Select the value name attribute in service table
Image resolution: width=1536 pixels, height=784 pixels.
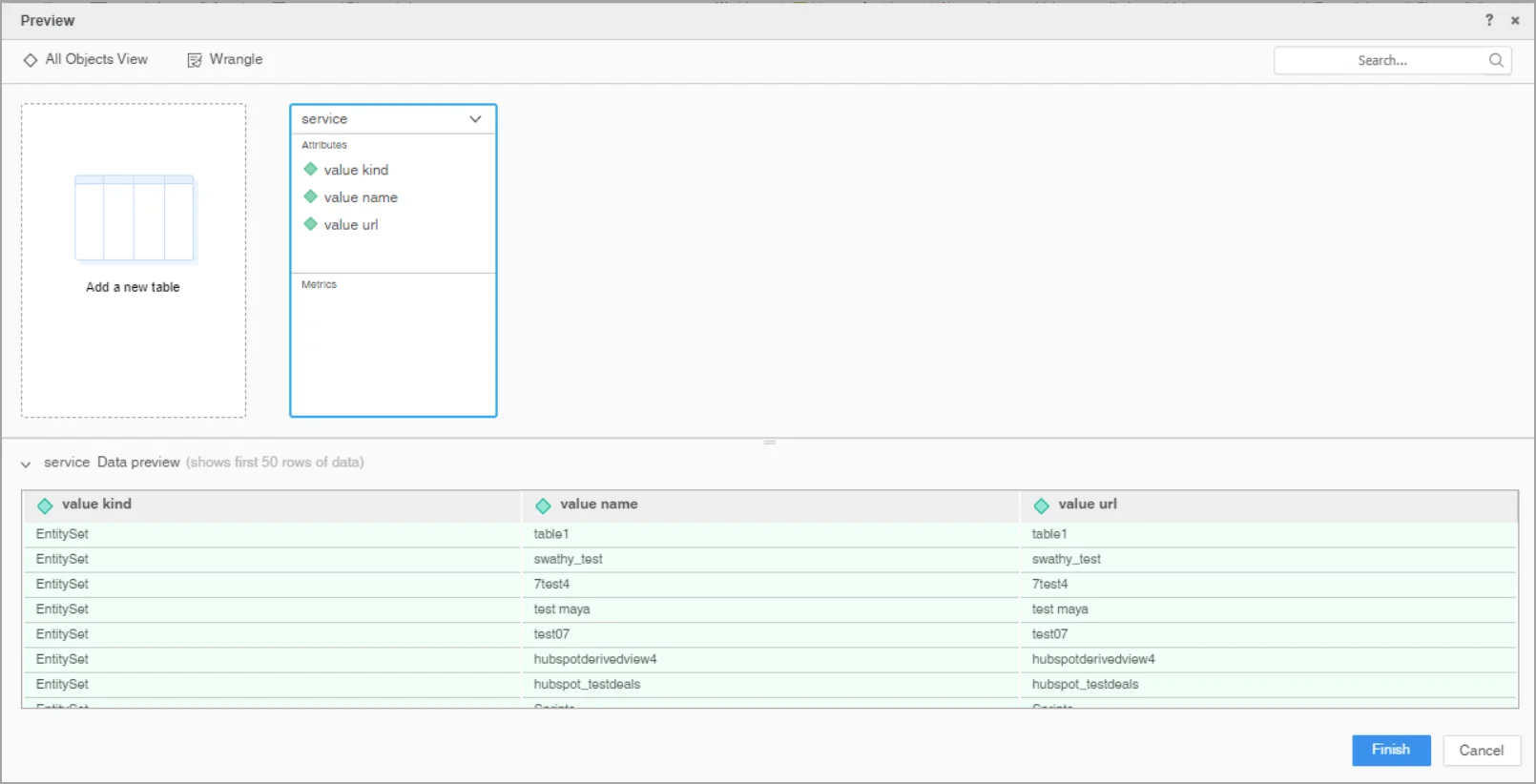tap(361, 197)
